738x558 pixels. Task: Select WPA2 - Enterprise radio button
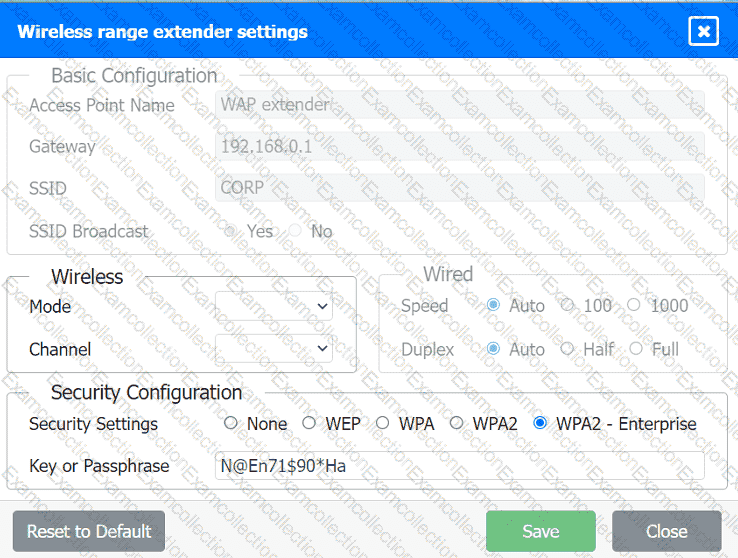click(541, 423)
